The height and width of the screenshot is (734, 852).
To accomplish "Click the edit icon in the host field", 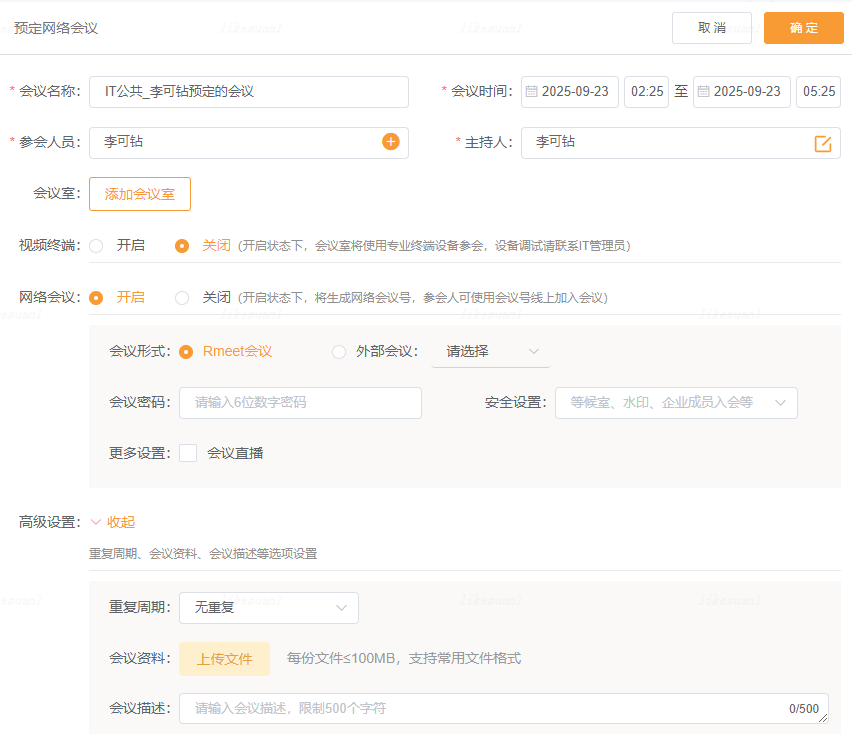I will pos(823,143).
